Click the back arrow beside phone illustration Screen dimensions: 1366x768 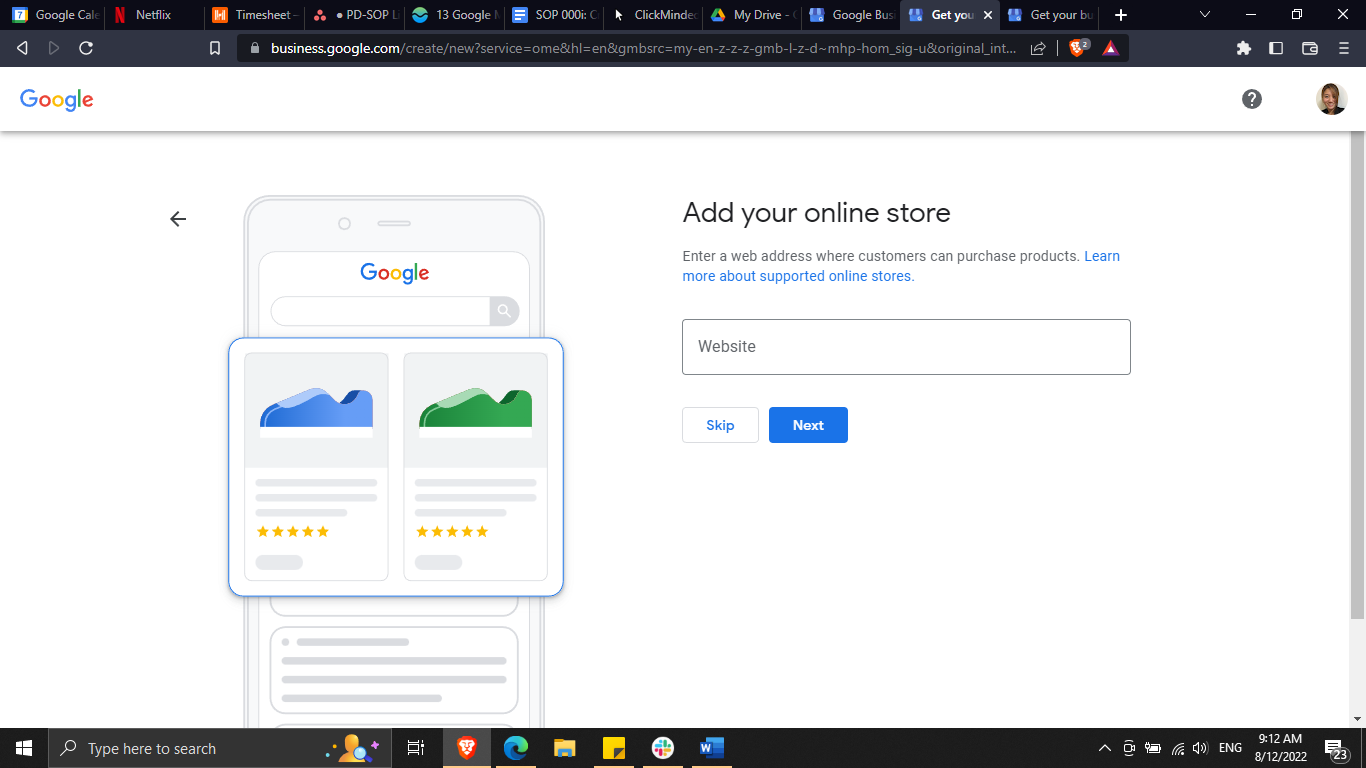point(178,219)
